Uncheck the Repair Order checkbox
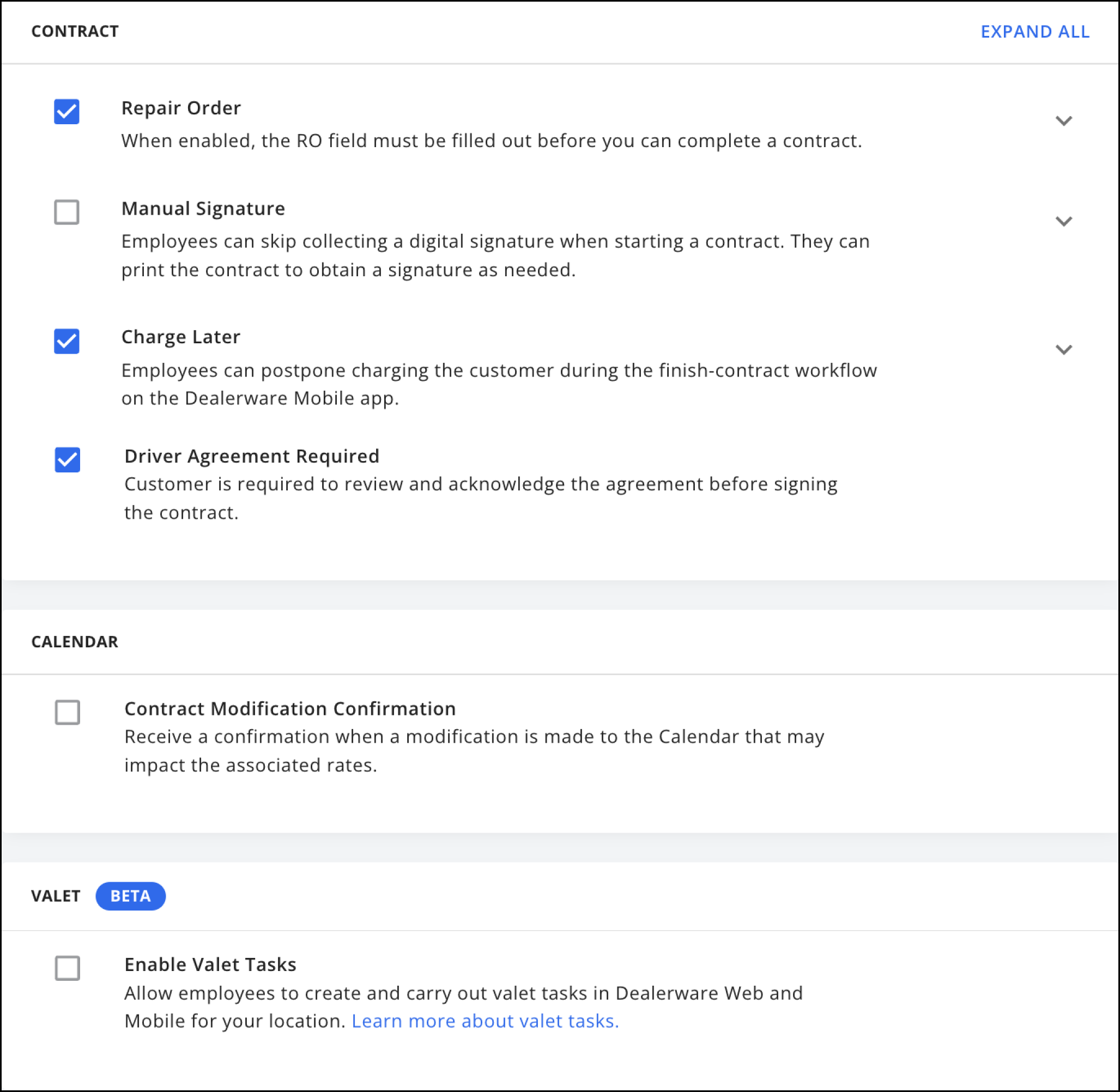The image size is (1120, 1092). click(66, 111)
